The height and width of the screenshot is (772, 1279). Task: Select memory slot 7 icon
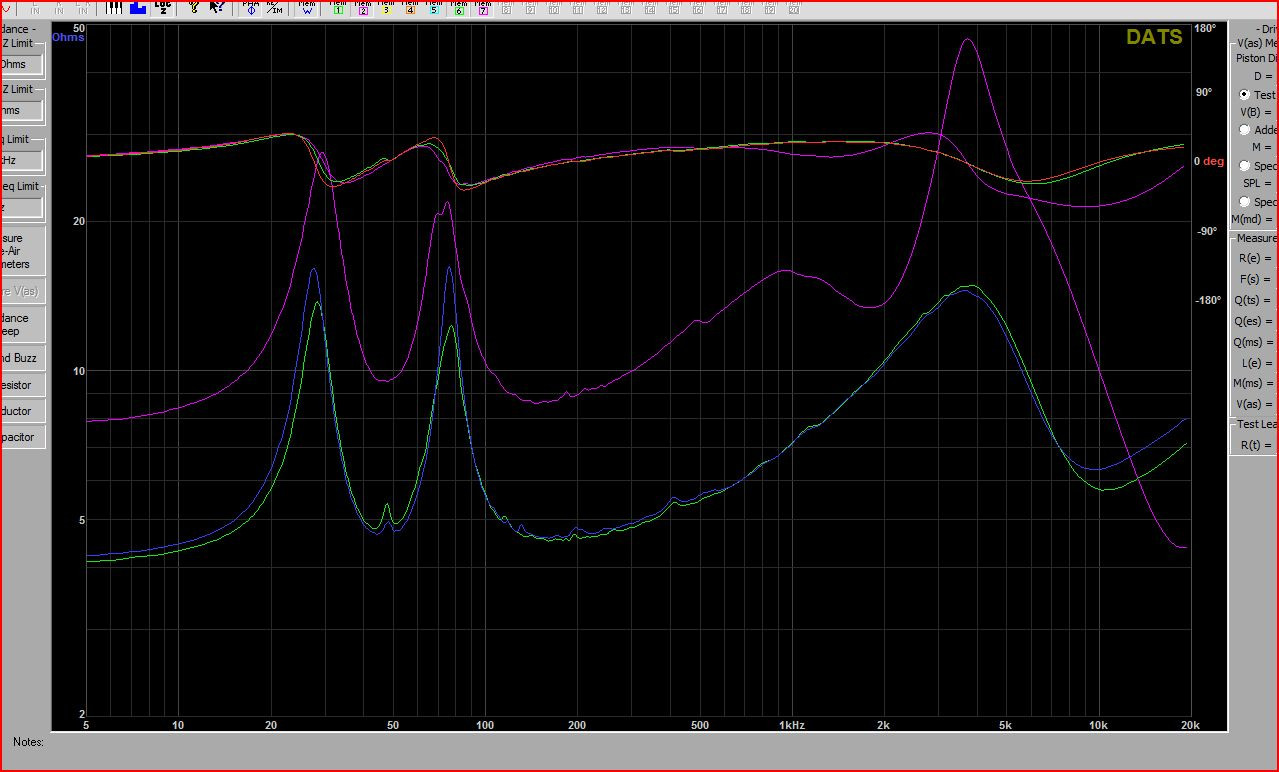pyautogui.click(x=483, y=8)
